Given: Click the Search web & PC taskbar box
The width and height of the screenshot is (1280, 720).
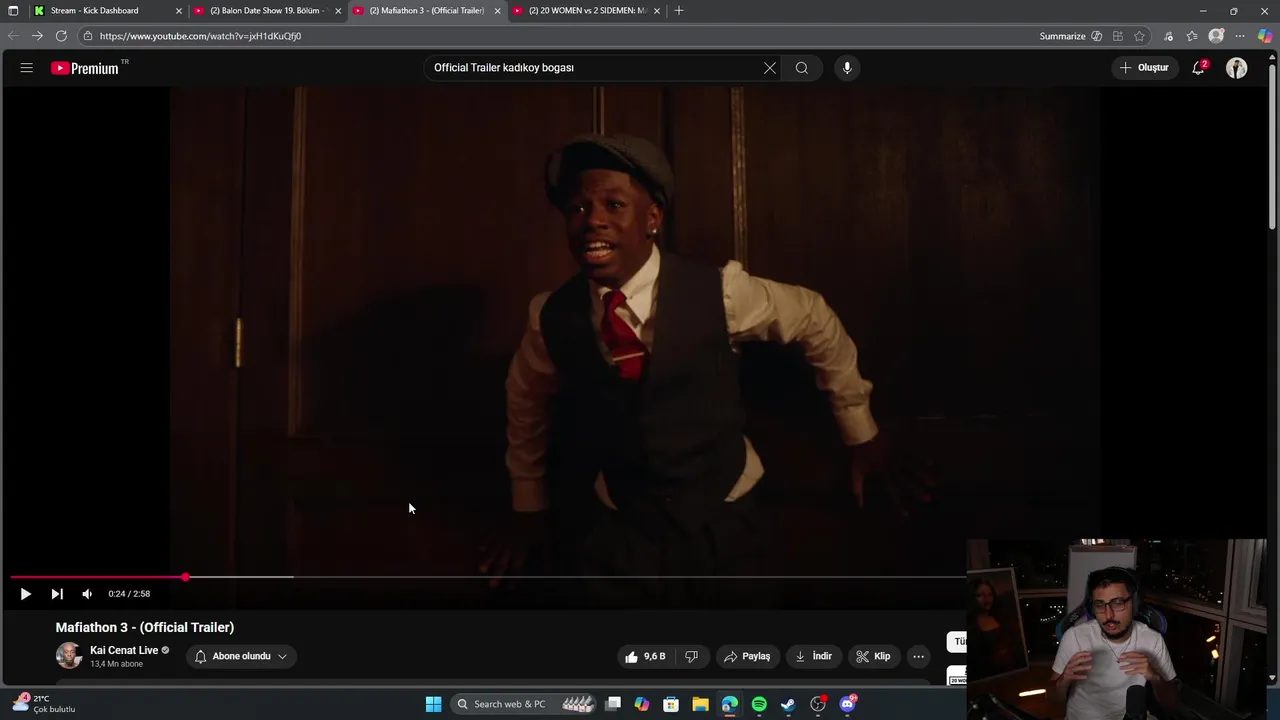Looking at the screenshot, I should (x=524, y=704).
